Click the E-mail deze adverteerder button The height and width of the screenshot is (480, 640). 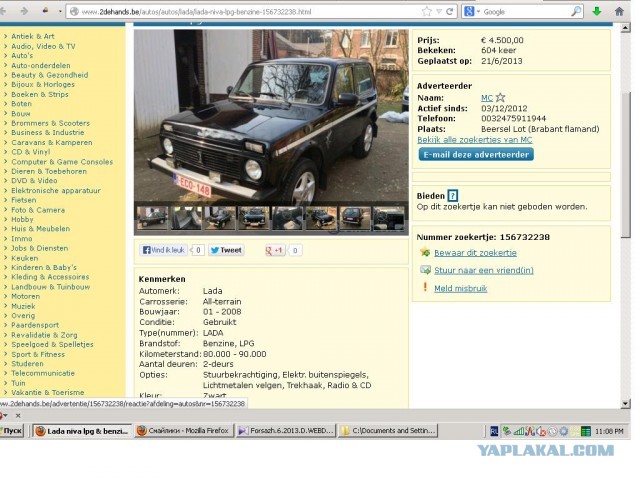[476, 155]
